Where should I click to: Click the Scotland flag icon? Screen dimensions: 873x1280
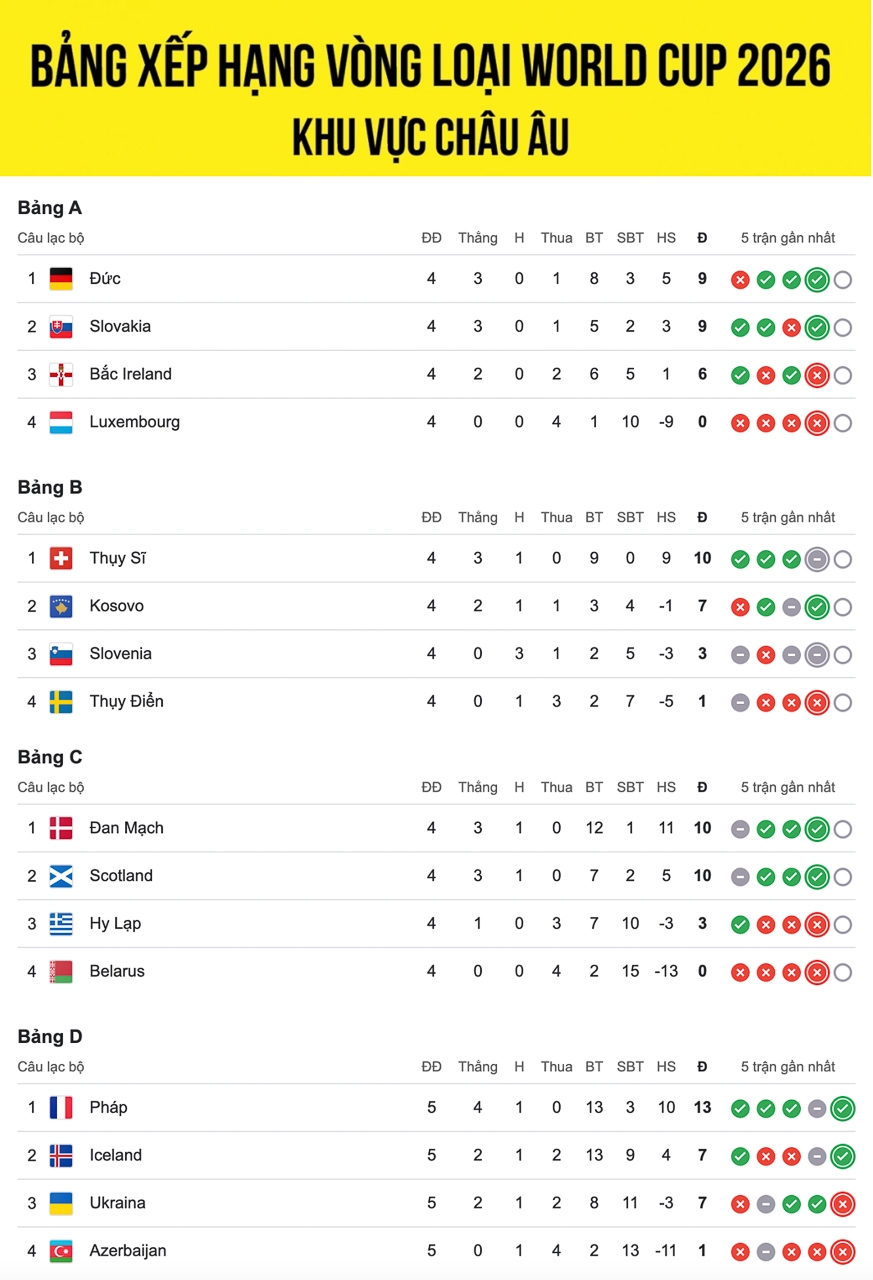(x=61, y=876)
